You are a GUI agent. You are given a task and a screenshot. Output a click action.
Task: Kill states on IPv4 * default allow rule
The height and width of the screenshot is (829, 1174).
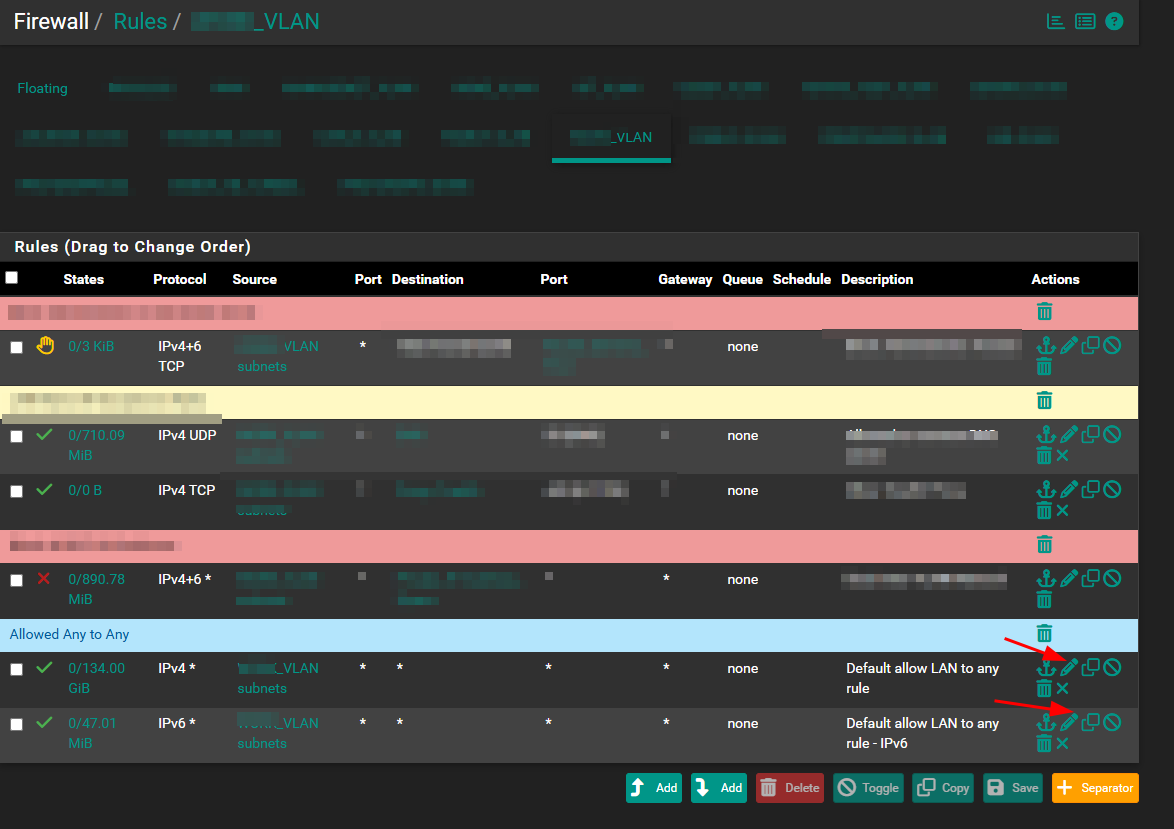[x=1062, y=688]
